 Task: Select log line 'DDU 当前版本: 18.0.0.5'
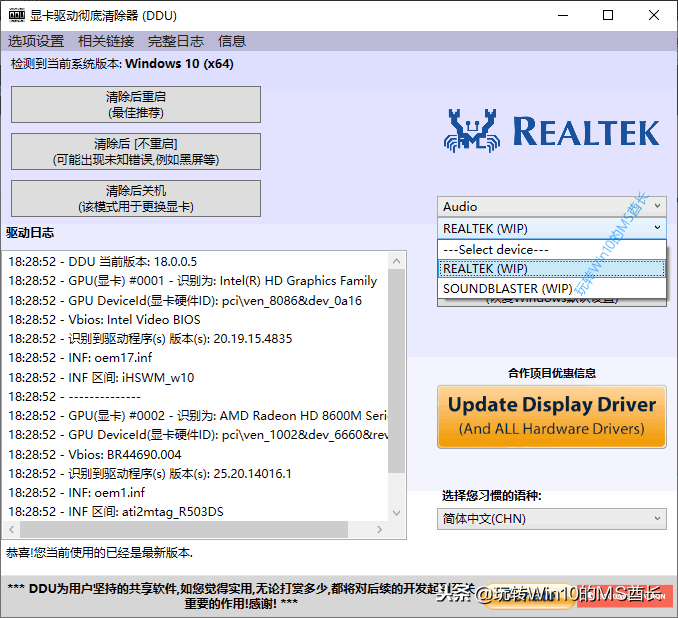point(102,262)
